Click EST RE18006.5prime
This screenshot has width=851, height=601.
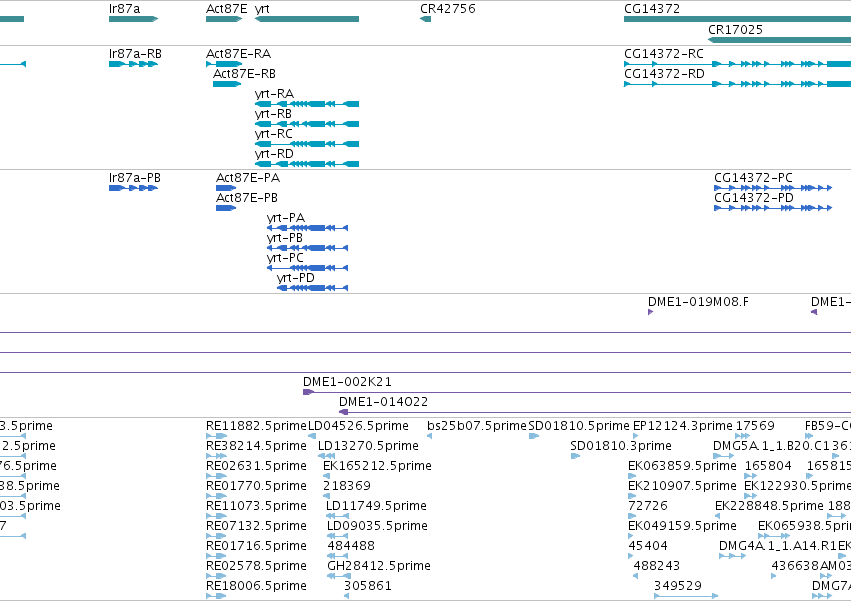(217, 596)
